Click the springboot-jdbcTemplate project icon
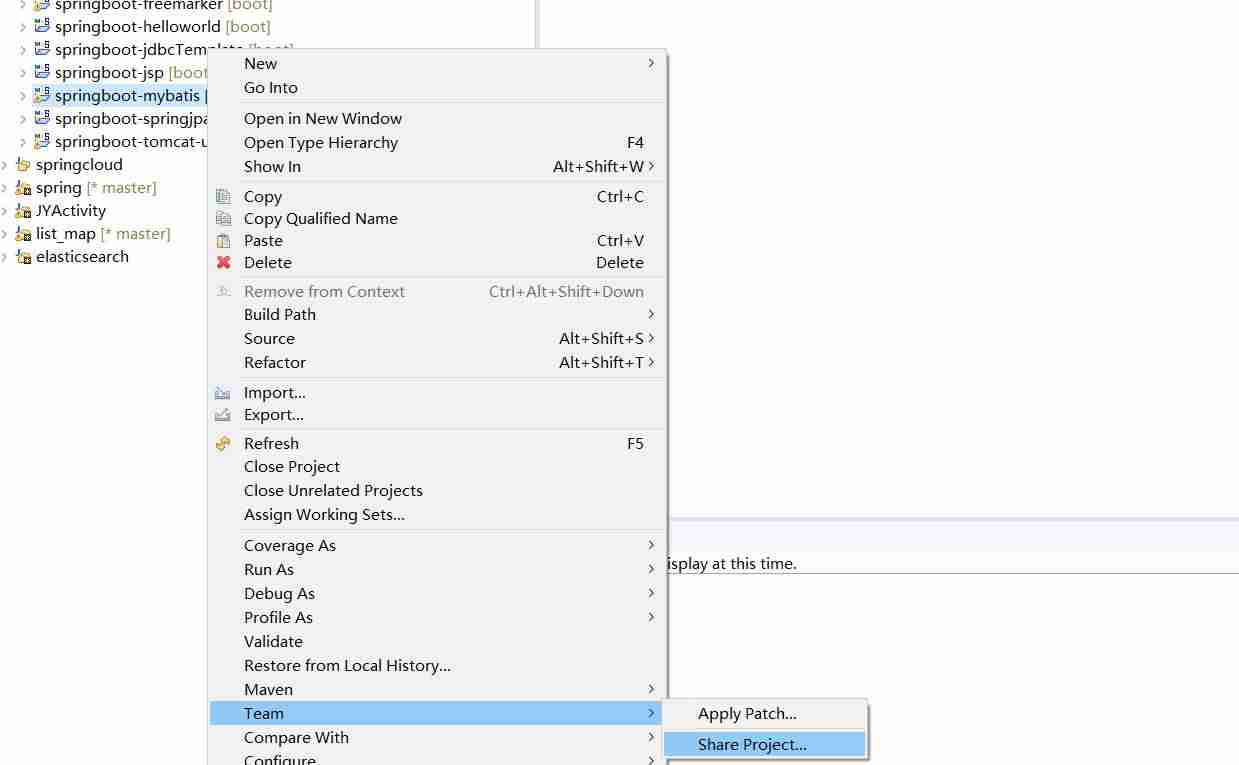The height and width of the screenshot is (765, 1239). 42,49
